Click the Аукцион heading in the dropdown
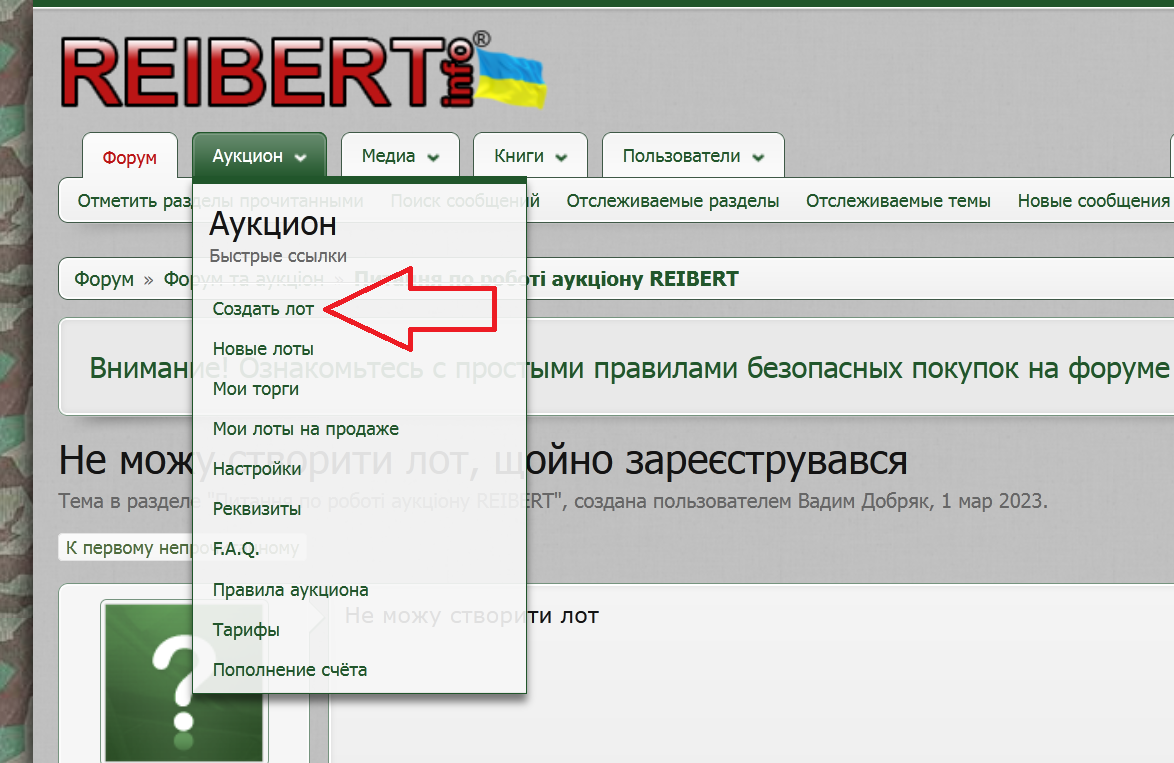Image resolution: width=1174 pixels, height=763 pixels. 273,223
